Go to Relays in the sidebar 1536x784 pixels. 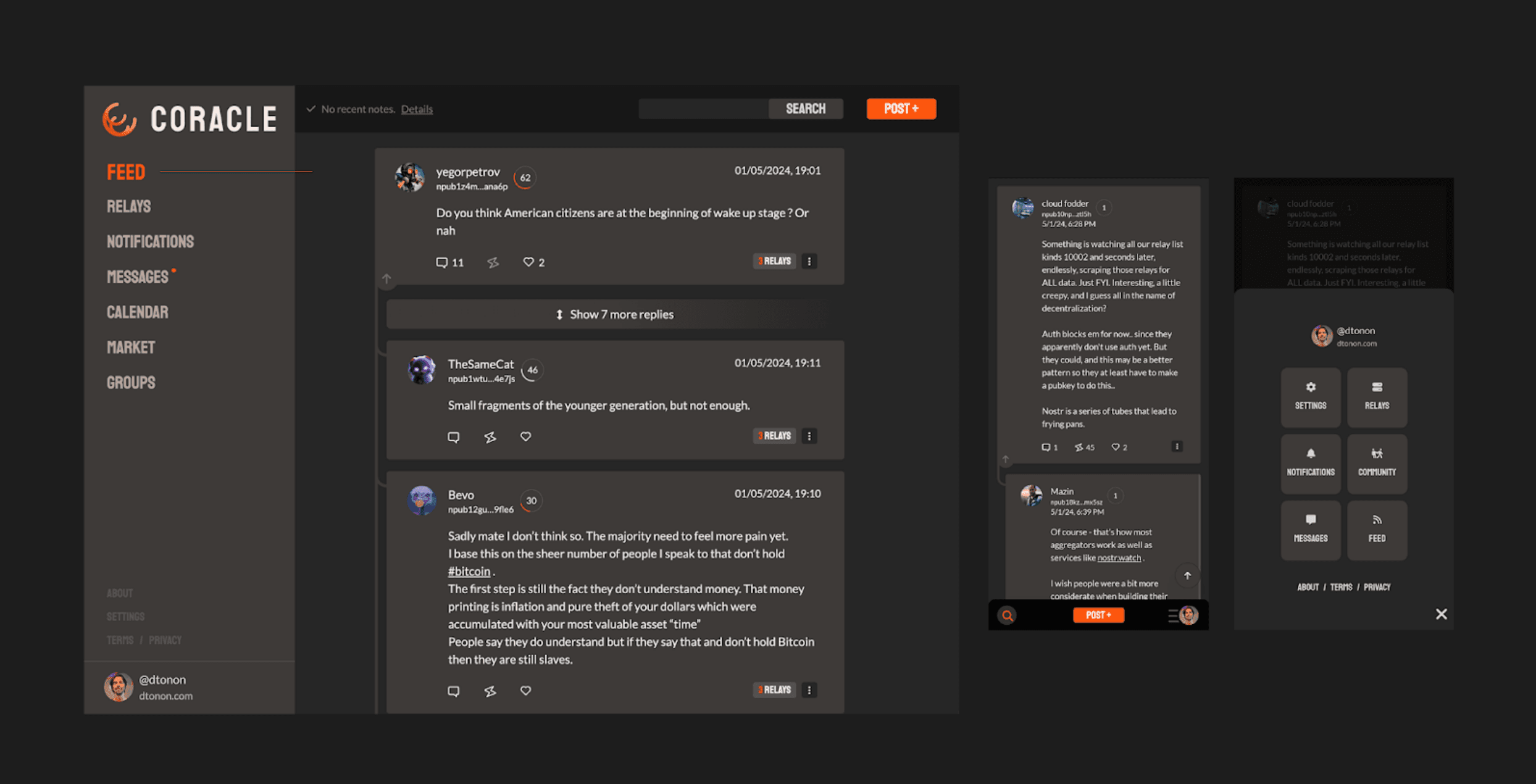(x=129, y=206)
